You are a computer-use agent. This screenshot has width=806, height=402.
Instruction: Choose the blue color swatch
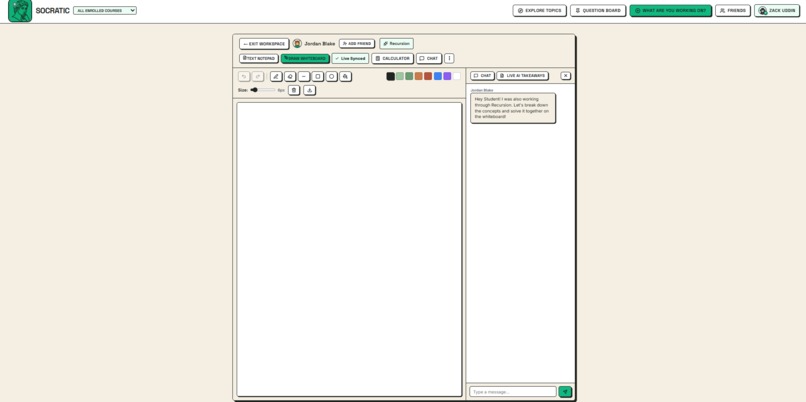tap(438, 76)
